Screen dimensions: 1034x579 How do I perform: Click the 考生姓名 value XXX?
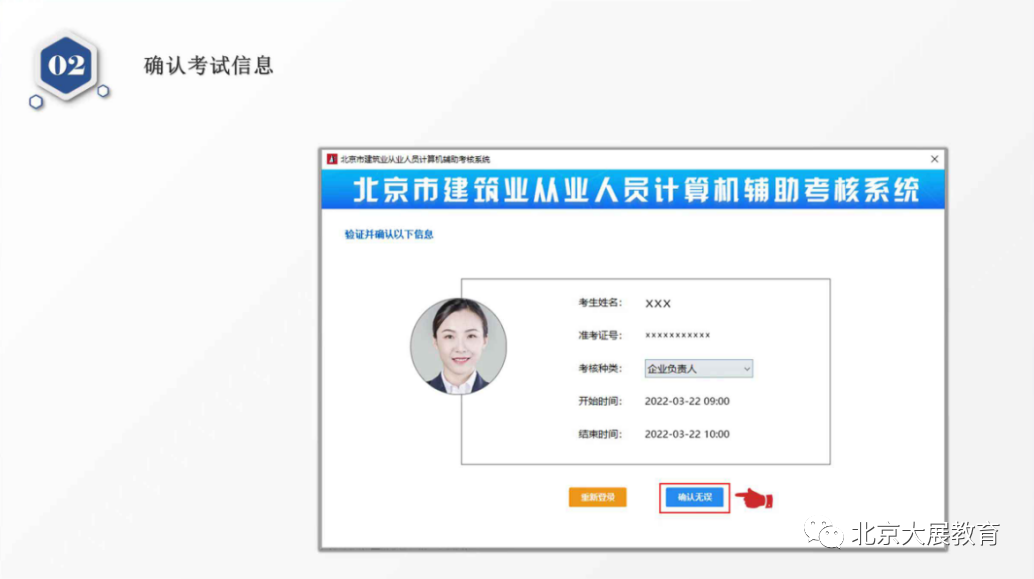(658, 303)
